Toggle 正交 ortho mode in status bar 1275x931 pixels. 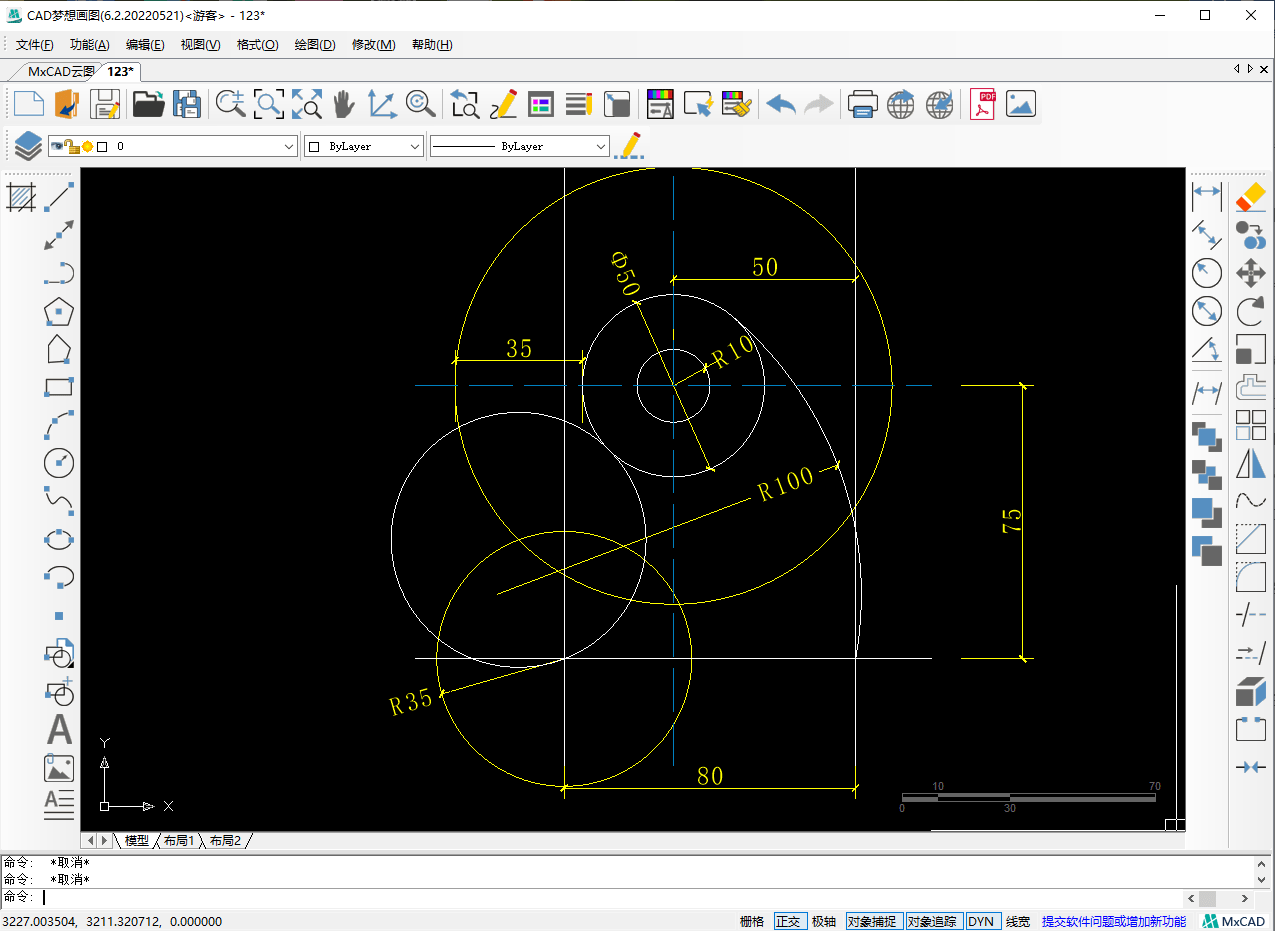(788, 921)
